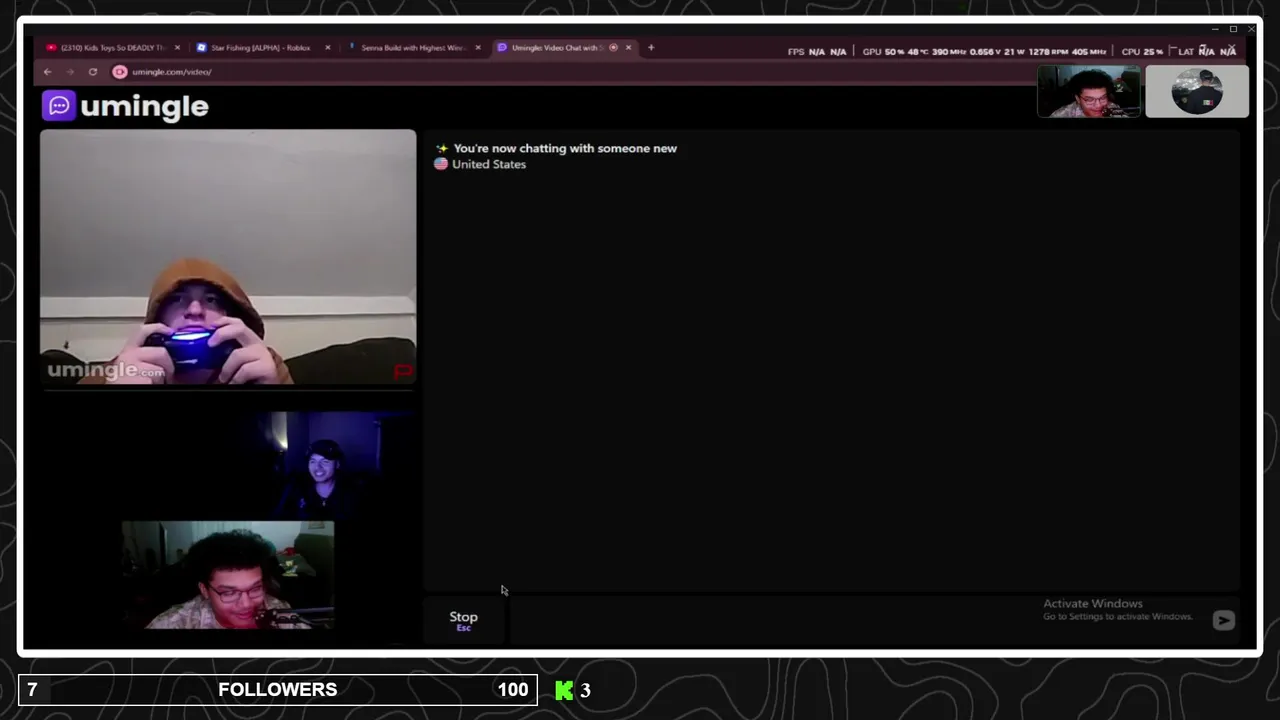Screen dimensions: 1280x720
Task: Close the Umingle Video Chat tab
Action: [628, 47]
